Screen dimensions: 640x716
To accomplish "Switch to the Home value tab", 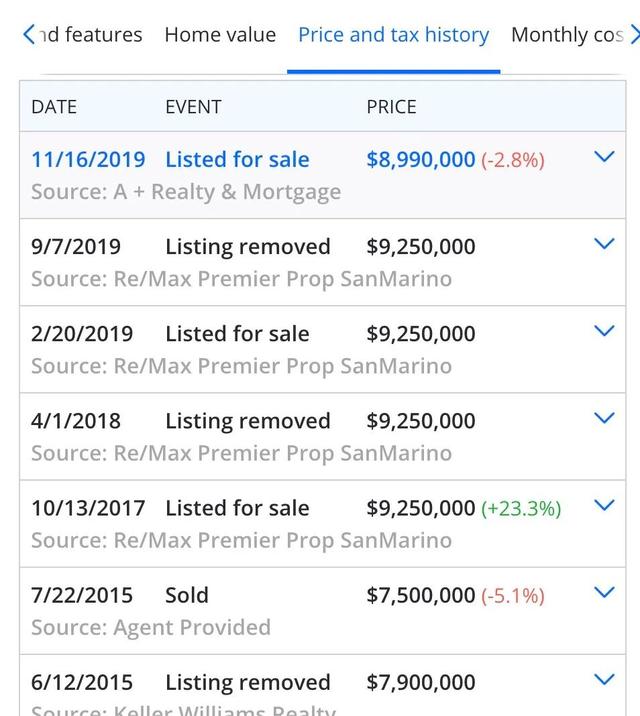I will click(x=220, y=35).
